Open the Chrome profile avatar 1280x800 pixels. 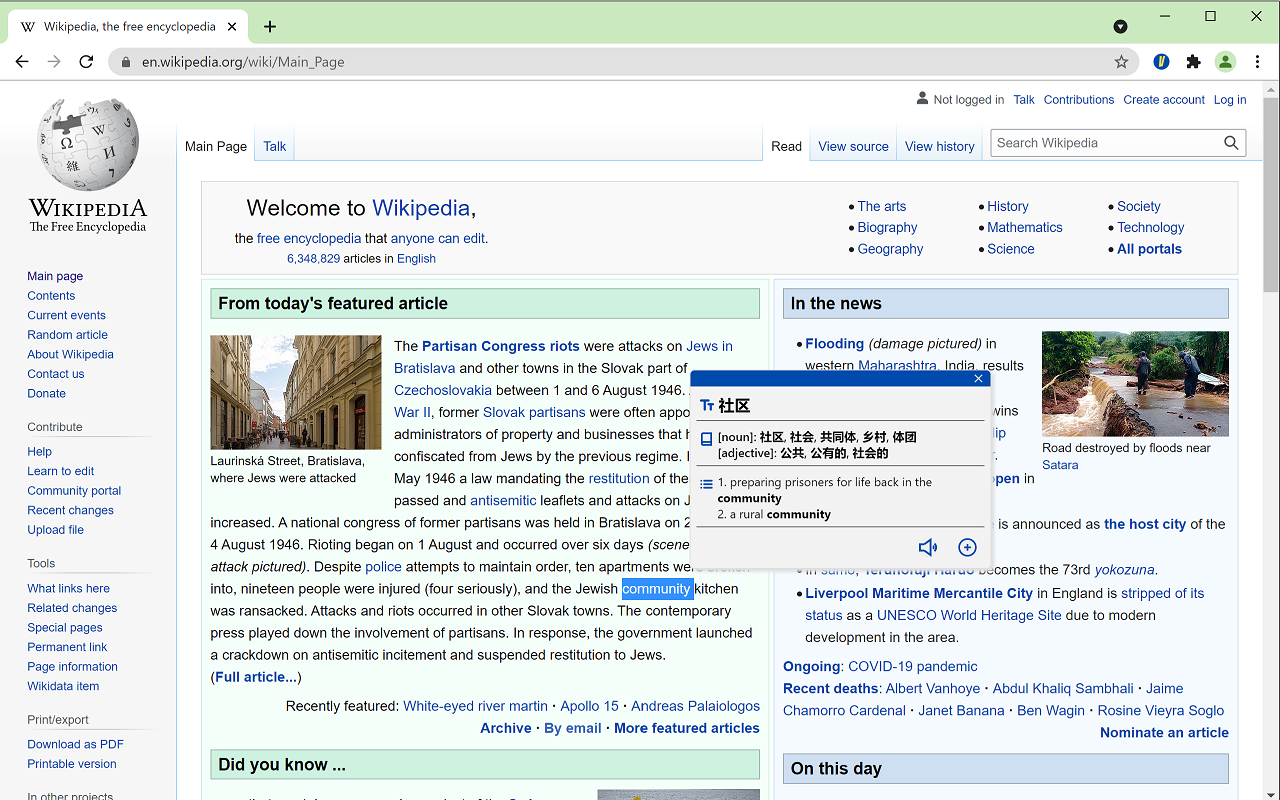click(x=1225, y=62)
